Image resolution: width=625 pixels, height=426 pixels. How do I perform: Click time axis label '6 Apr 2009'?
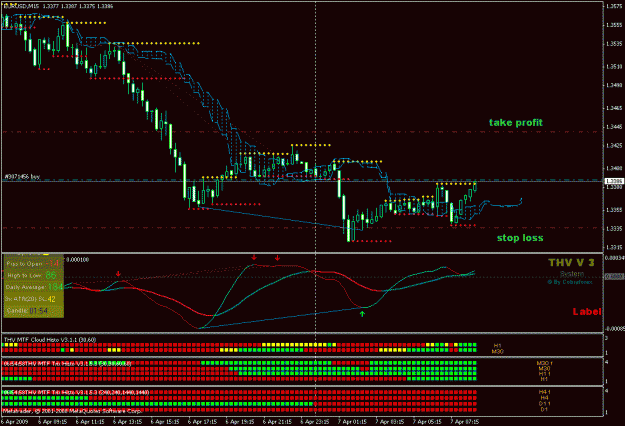(x=15, y=422)
